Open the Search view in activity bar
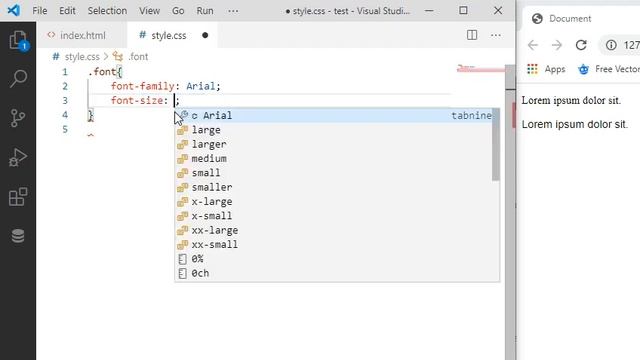 pyautogui.click(x=18, y=78)
